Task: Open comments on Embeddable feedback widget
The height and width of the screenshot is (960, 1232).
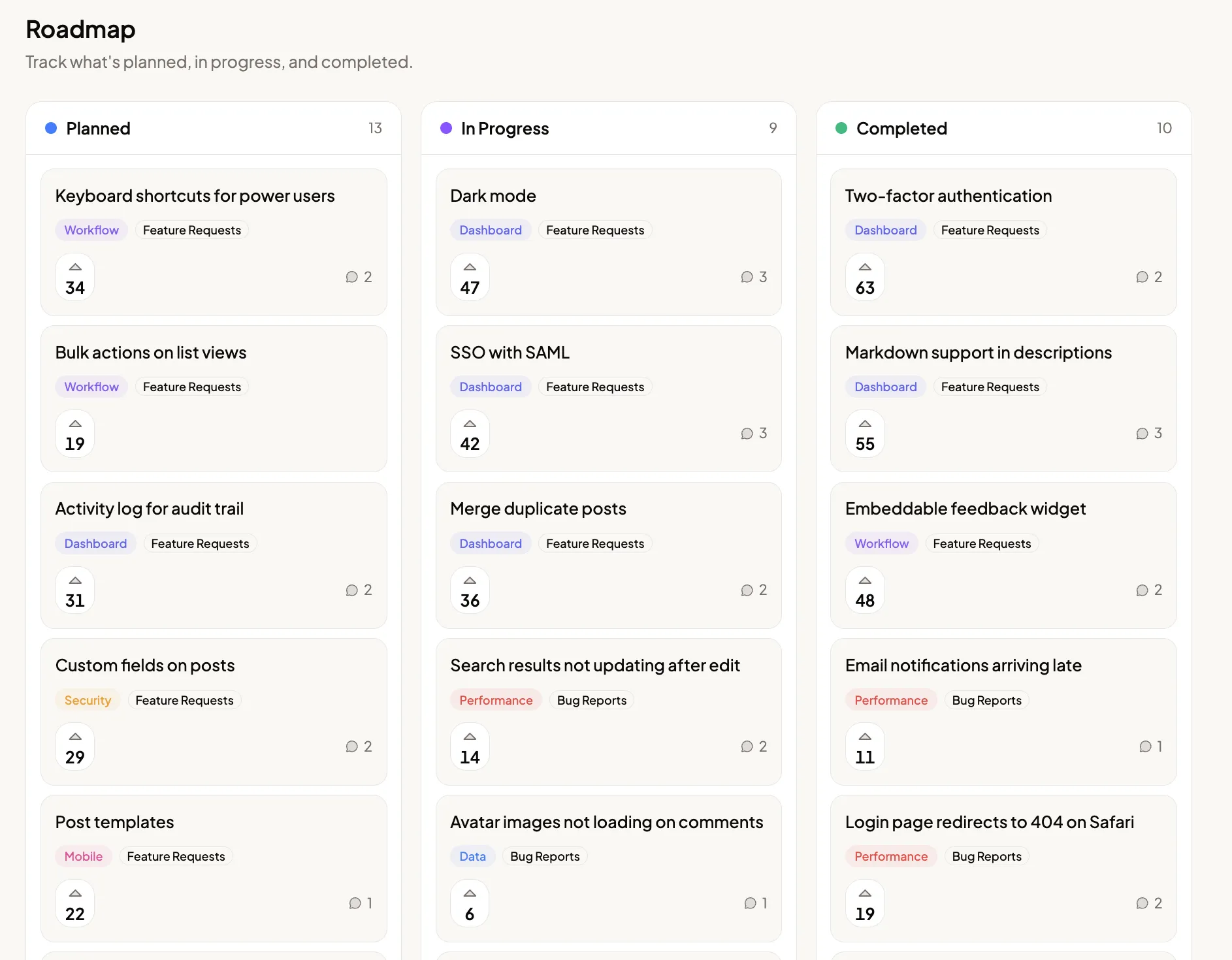Action: coord(1149,590)
